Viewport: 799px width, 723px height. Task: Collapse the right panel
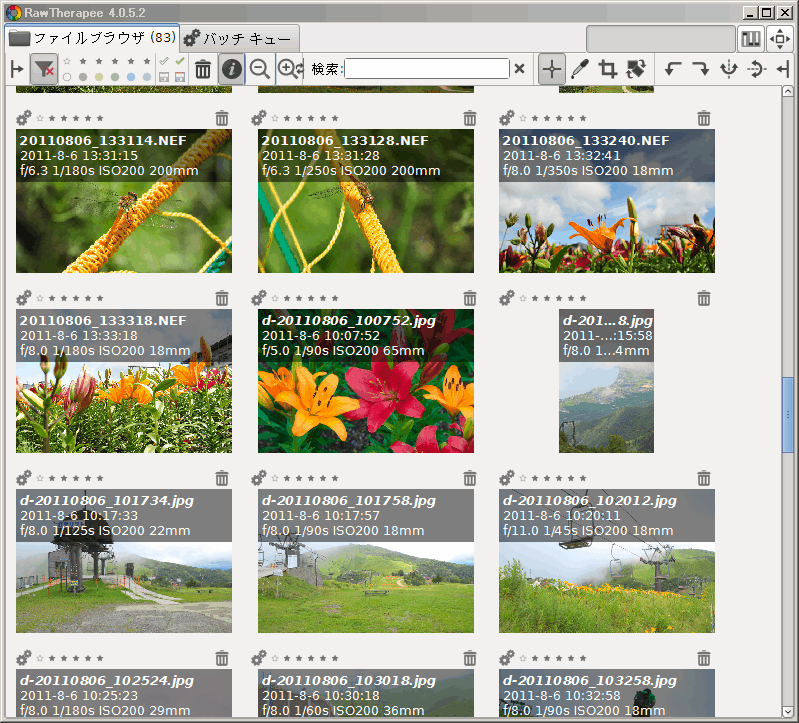783,69
